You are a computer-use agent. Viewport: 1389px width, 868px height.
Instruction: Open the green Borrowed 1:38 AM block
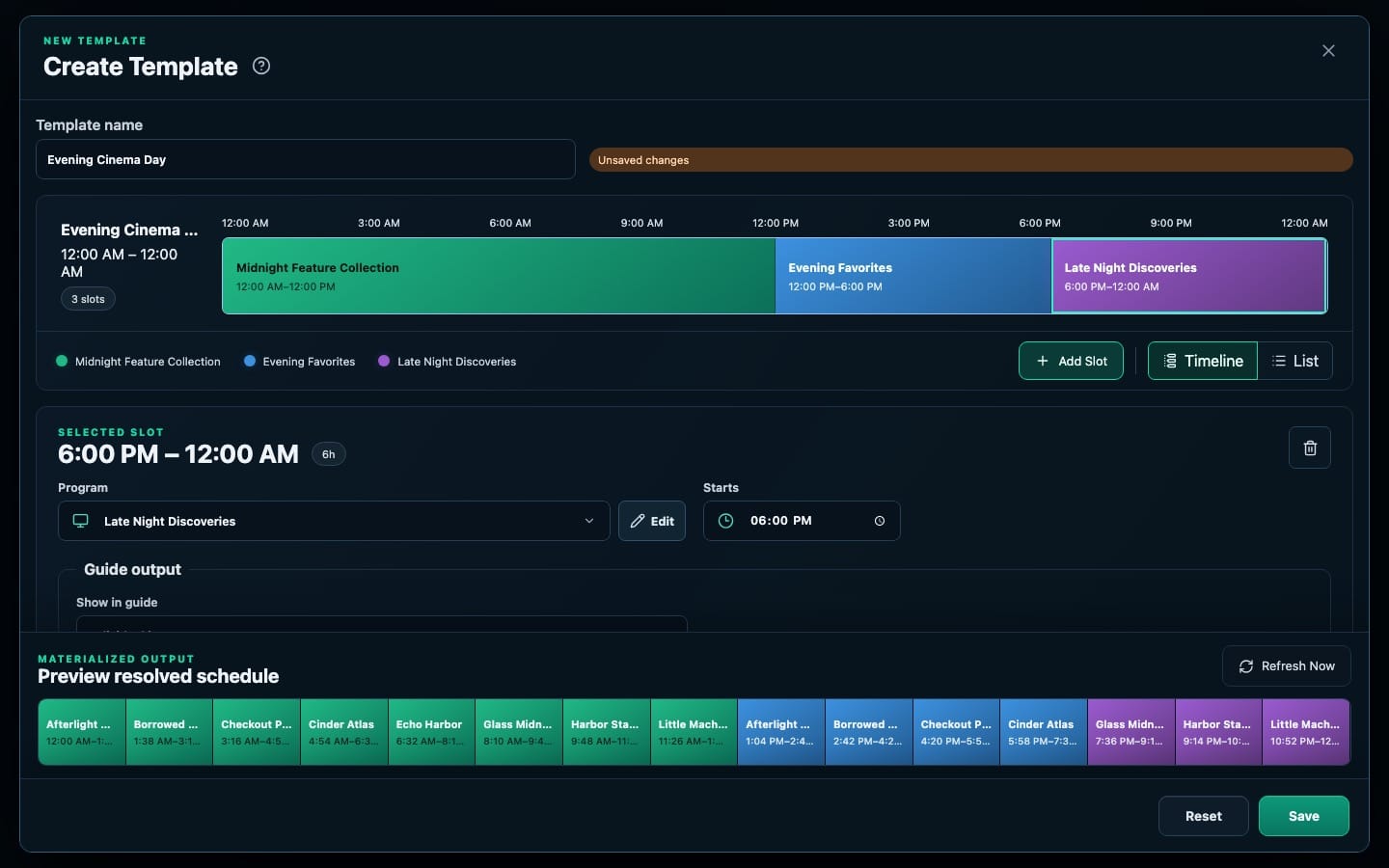[170, 732]
